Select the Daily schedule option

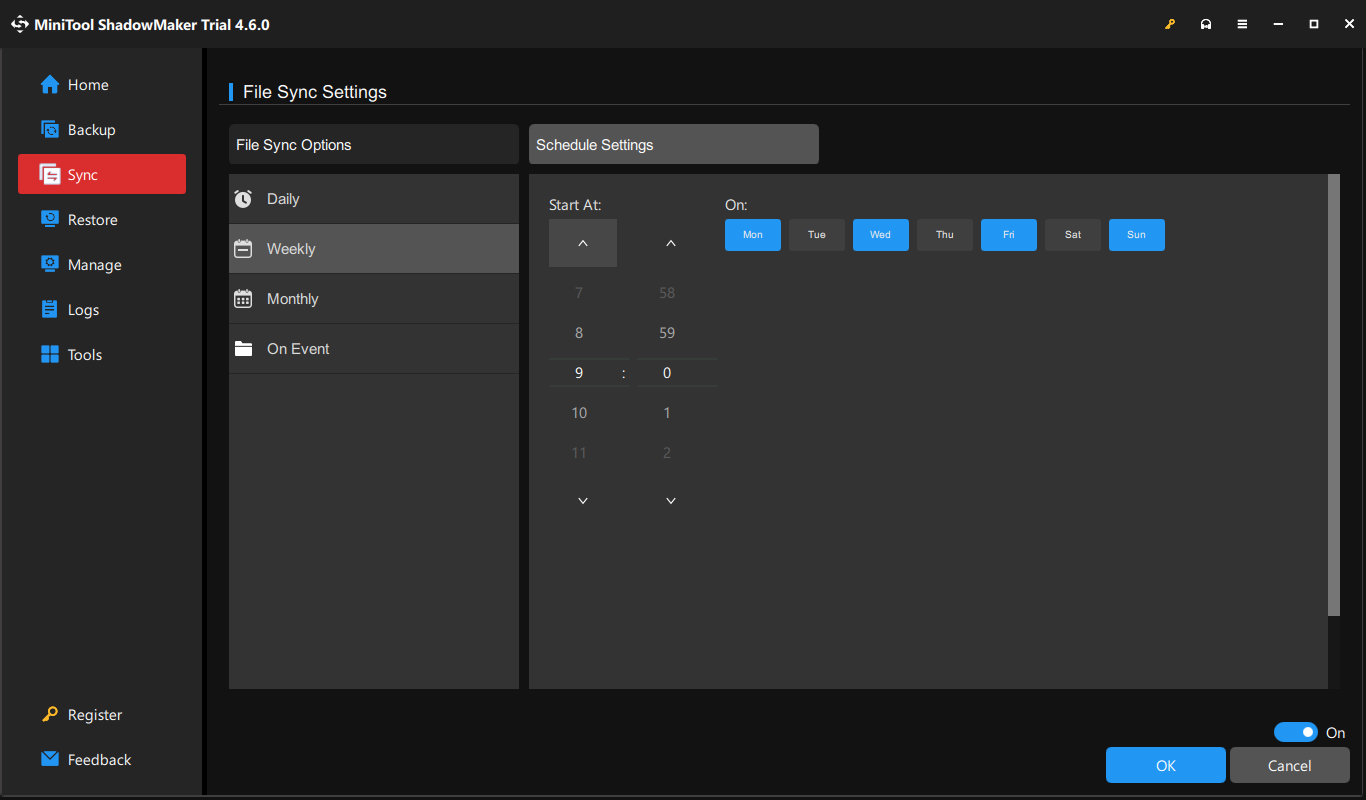pos(374,199)
